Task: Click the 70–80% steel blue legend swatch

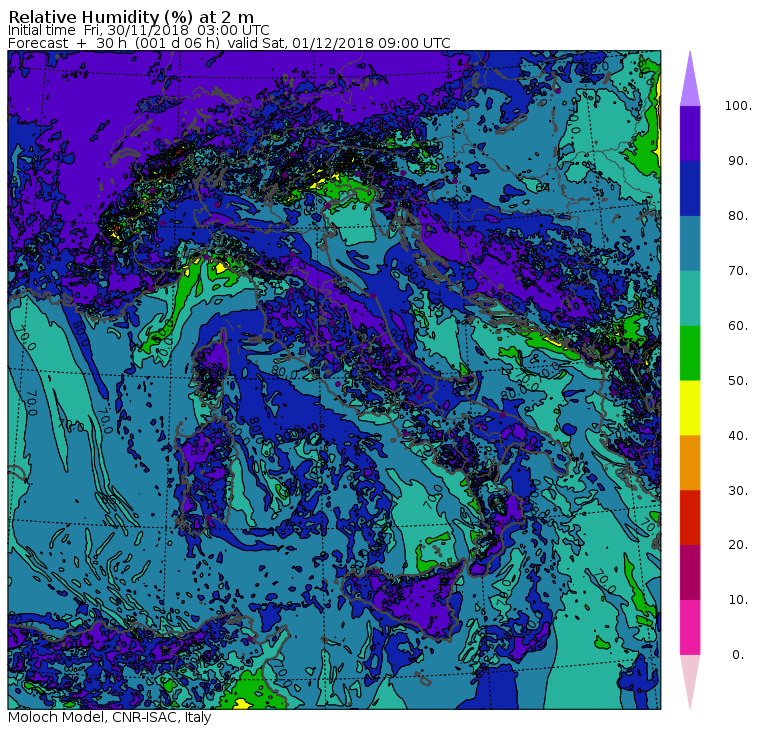Action: click(x=690, y=243)
